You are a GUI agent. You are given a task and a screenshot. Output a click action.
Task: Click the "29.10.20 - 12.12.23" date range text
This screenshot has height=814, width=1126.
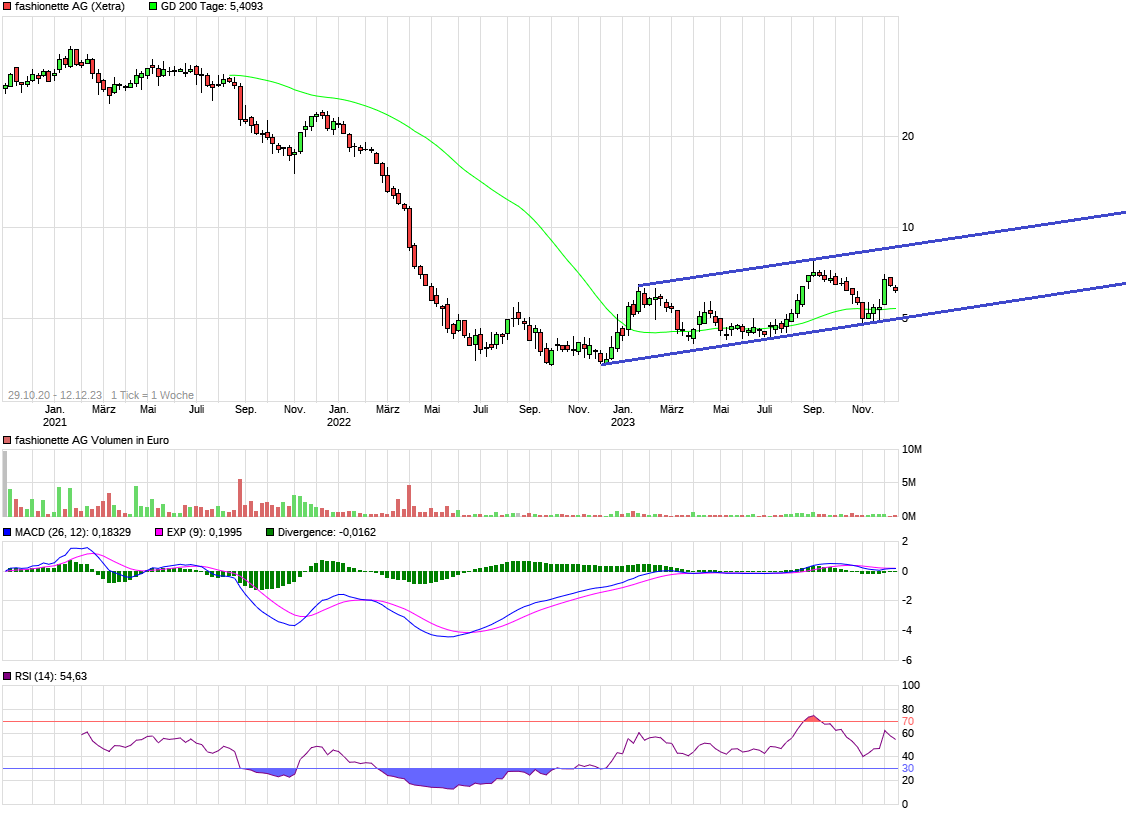coord(54,395)
